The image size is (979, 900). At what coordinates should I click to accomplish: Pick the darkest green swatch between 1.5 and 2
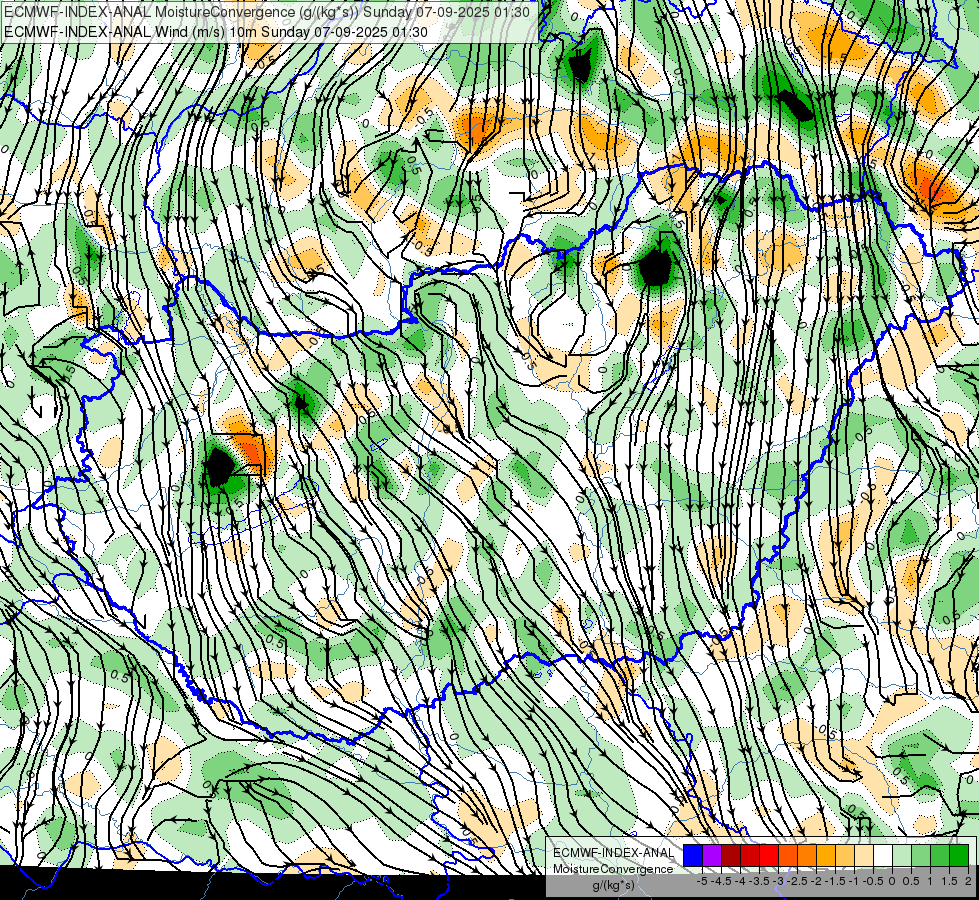[960, 855]
